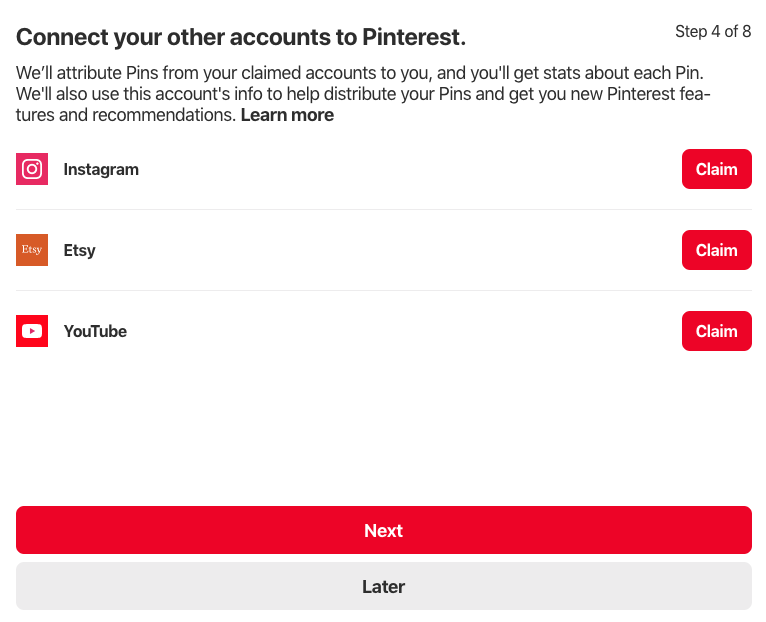Click the Instagram camera logo icon
Viewport: 766px width, 622px height.
[32, 169]
